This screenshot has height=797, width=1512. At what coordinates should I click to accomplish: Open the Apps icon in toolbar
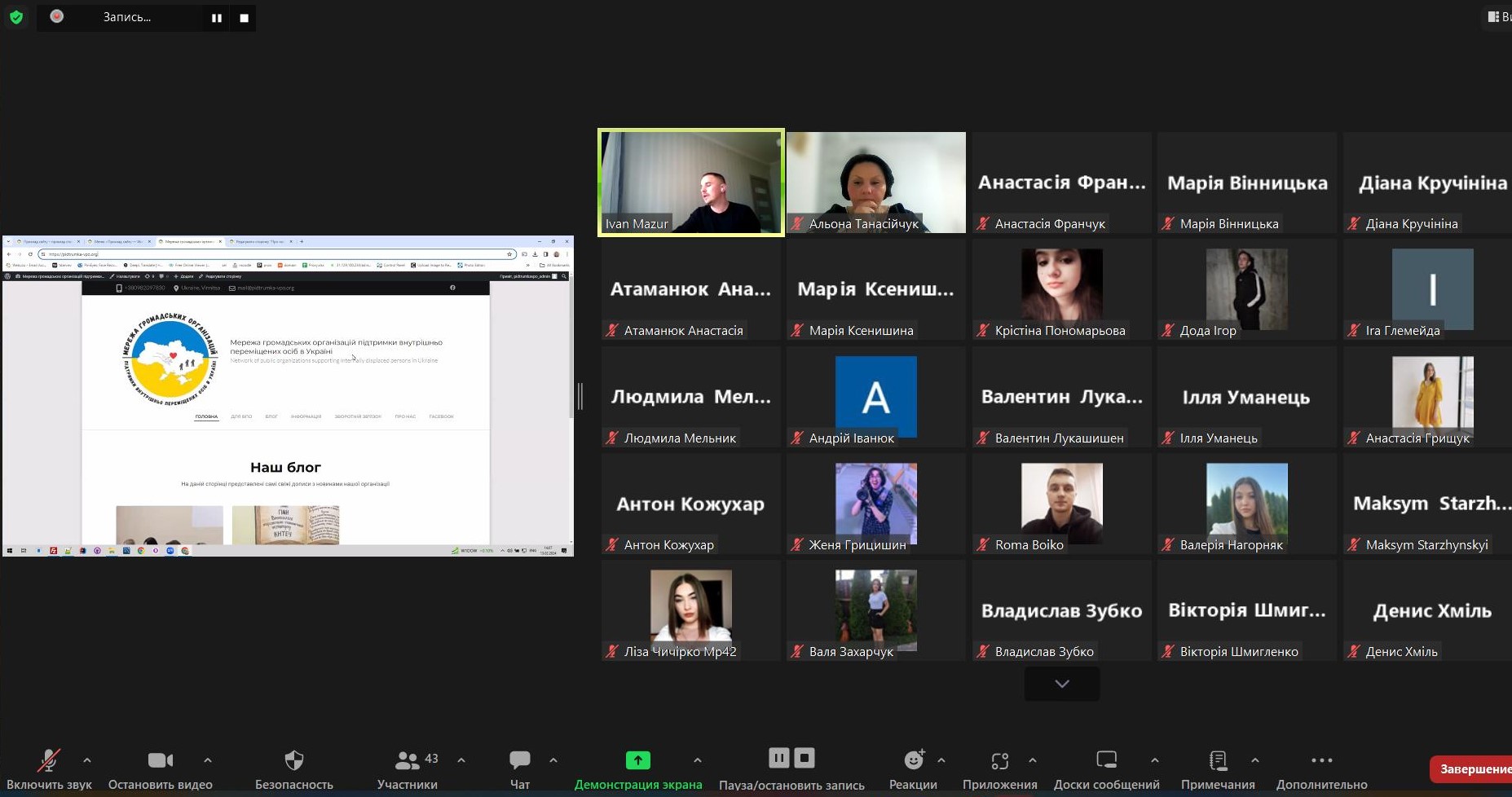999,761
